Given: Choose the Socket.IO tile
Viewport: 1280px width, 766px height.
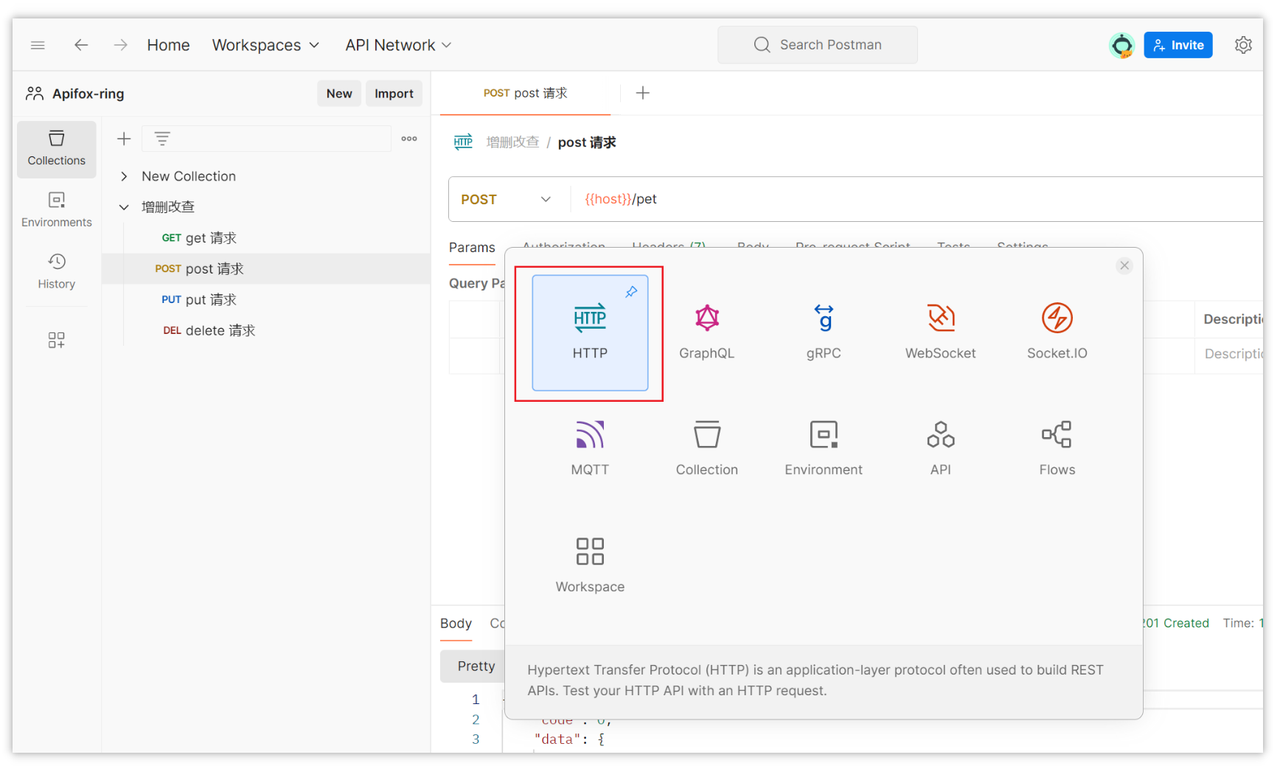Looking at the screenshot, I should click(x=1057, y=333).
